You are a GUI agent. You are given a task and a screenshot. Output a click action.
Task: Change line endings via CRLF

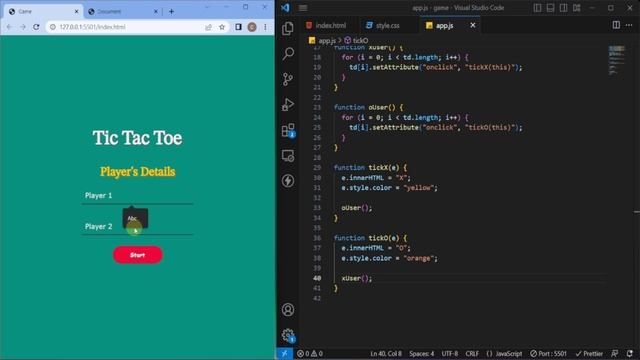(x=472, y=353)
